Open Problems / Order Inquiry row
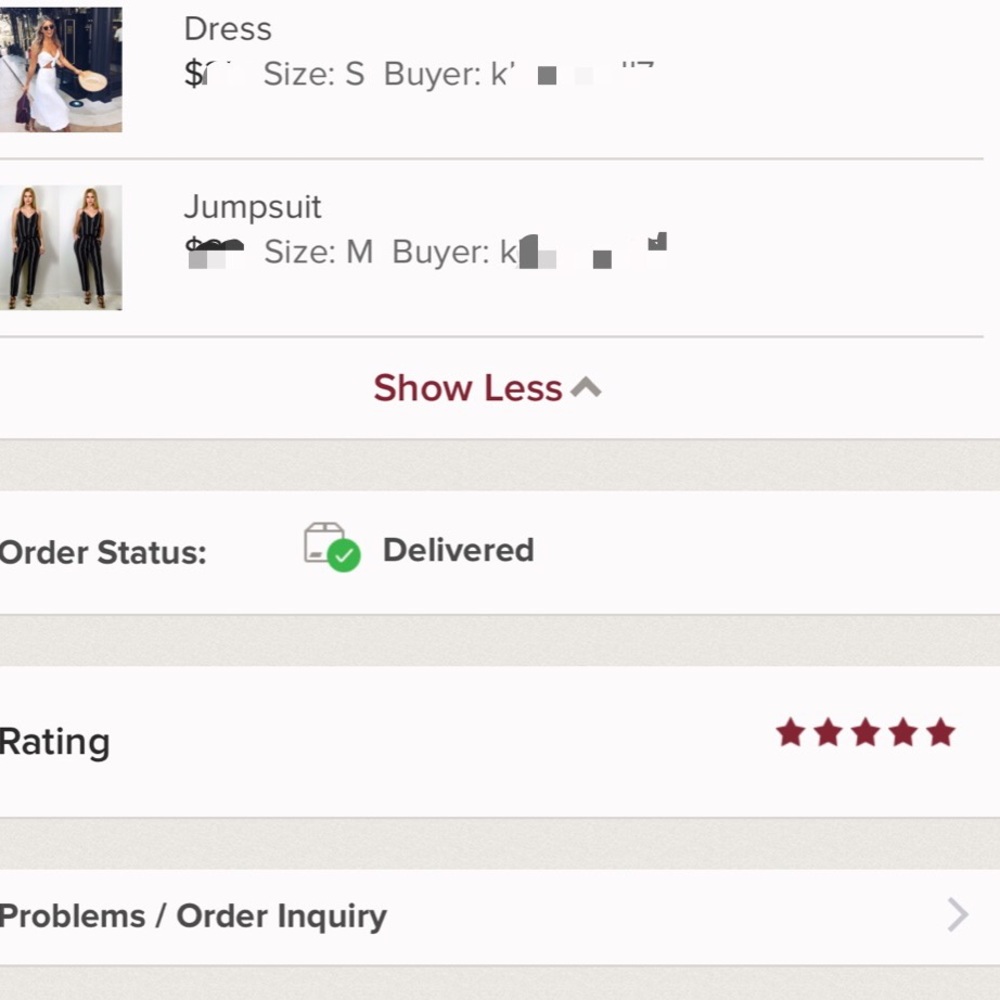The height and width of the screenshot is (1000, 1000). [500, 916]
